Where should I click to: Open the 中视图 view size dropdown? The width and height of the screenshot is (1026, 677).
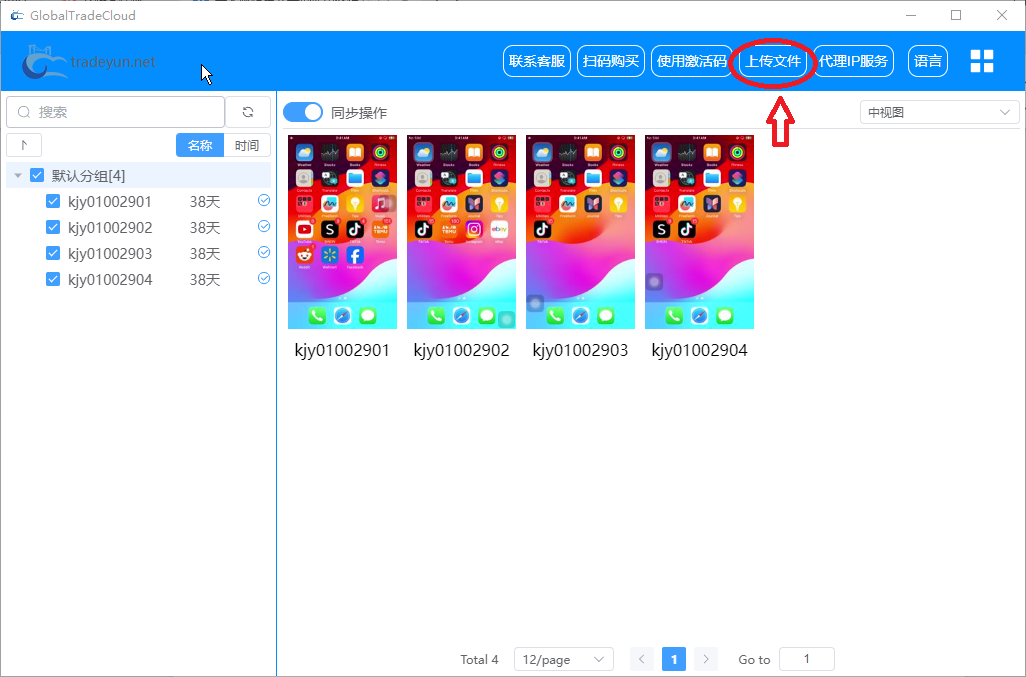coord(939,113)
